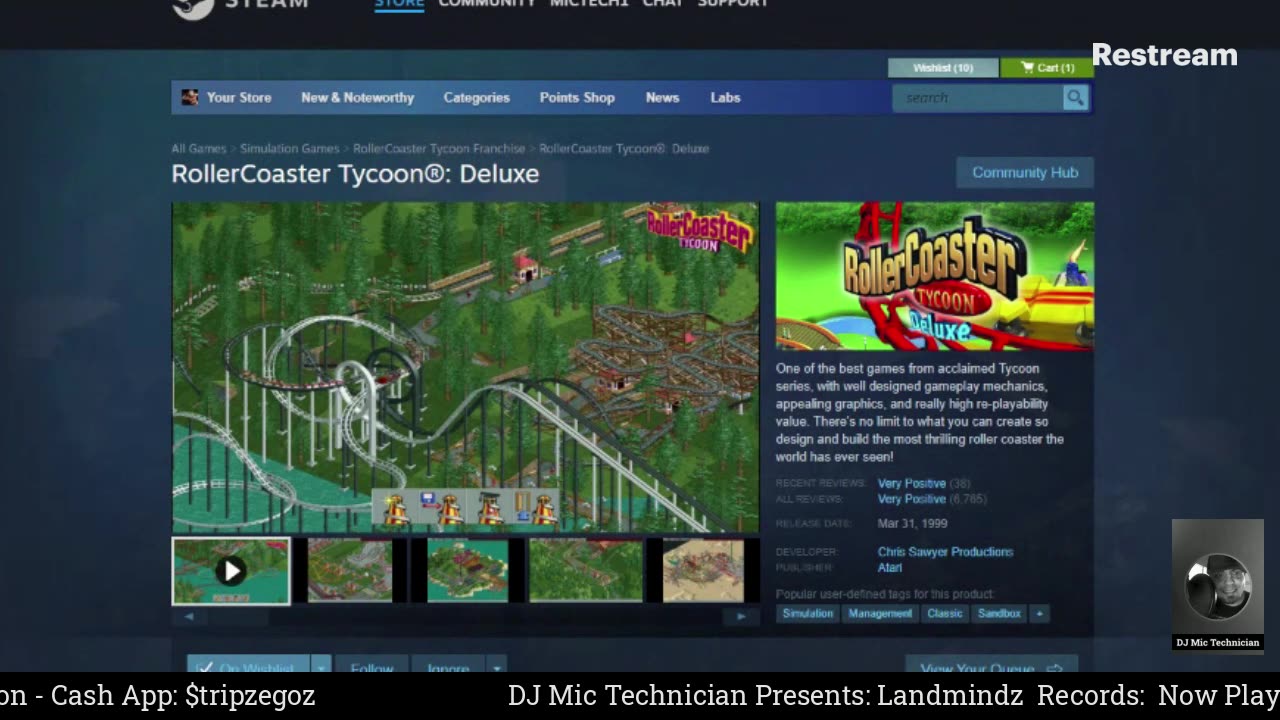
Task: Open Wishlist (10)
Action: pyautogui.click(x=943, y=68)
